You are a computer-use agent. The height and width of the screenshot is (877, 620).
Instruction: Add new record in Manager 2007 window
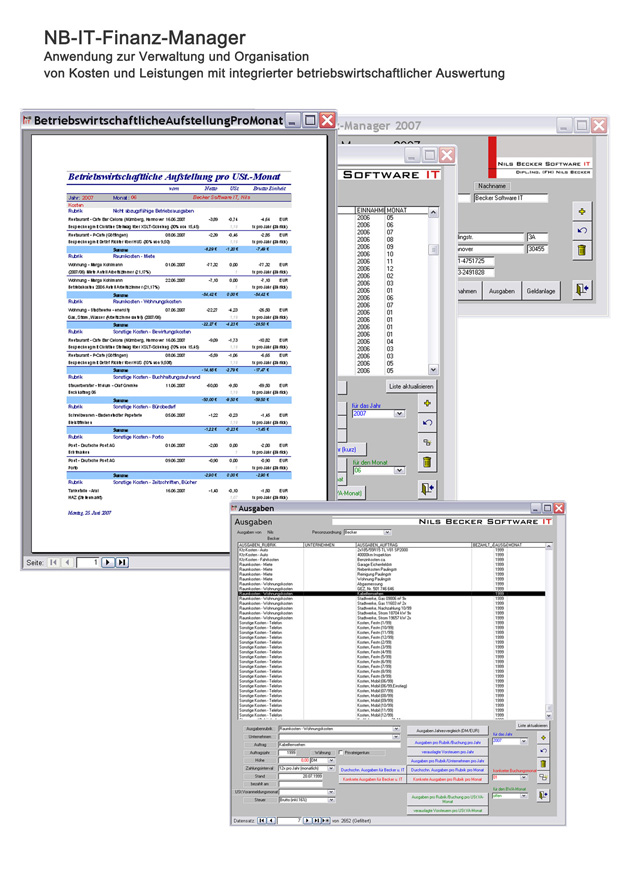582,211
